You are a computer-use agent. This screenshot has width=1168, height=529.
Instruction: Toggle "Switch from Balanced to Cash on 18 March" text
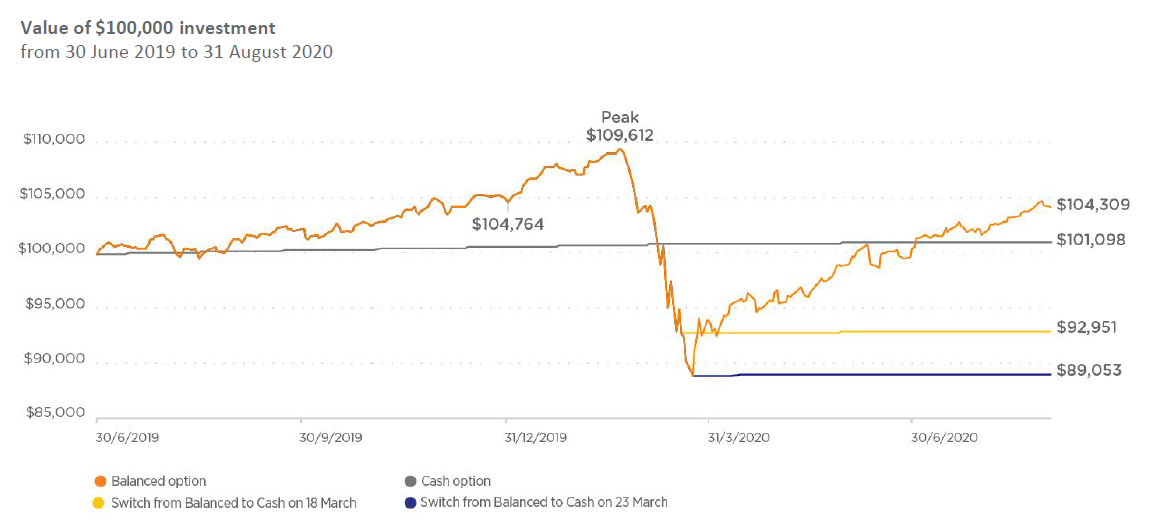click(234, 502)
